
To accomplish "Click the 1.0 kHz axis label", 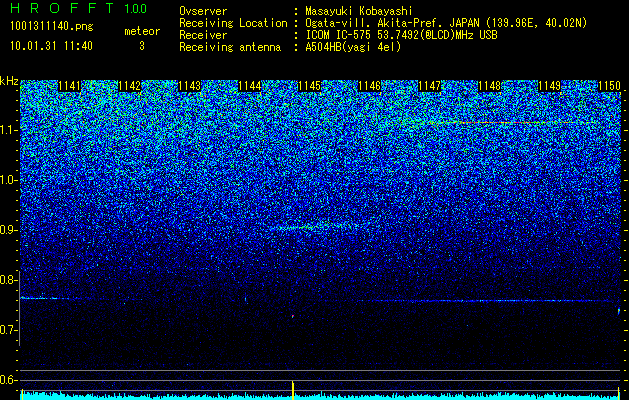I will point(7,180).
